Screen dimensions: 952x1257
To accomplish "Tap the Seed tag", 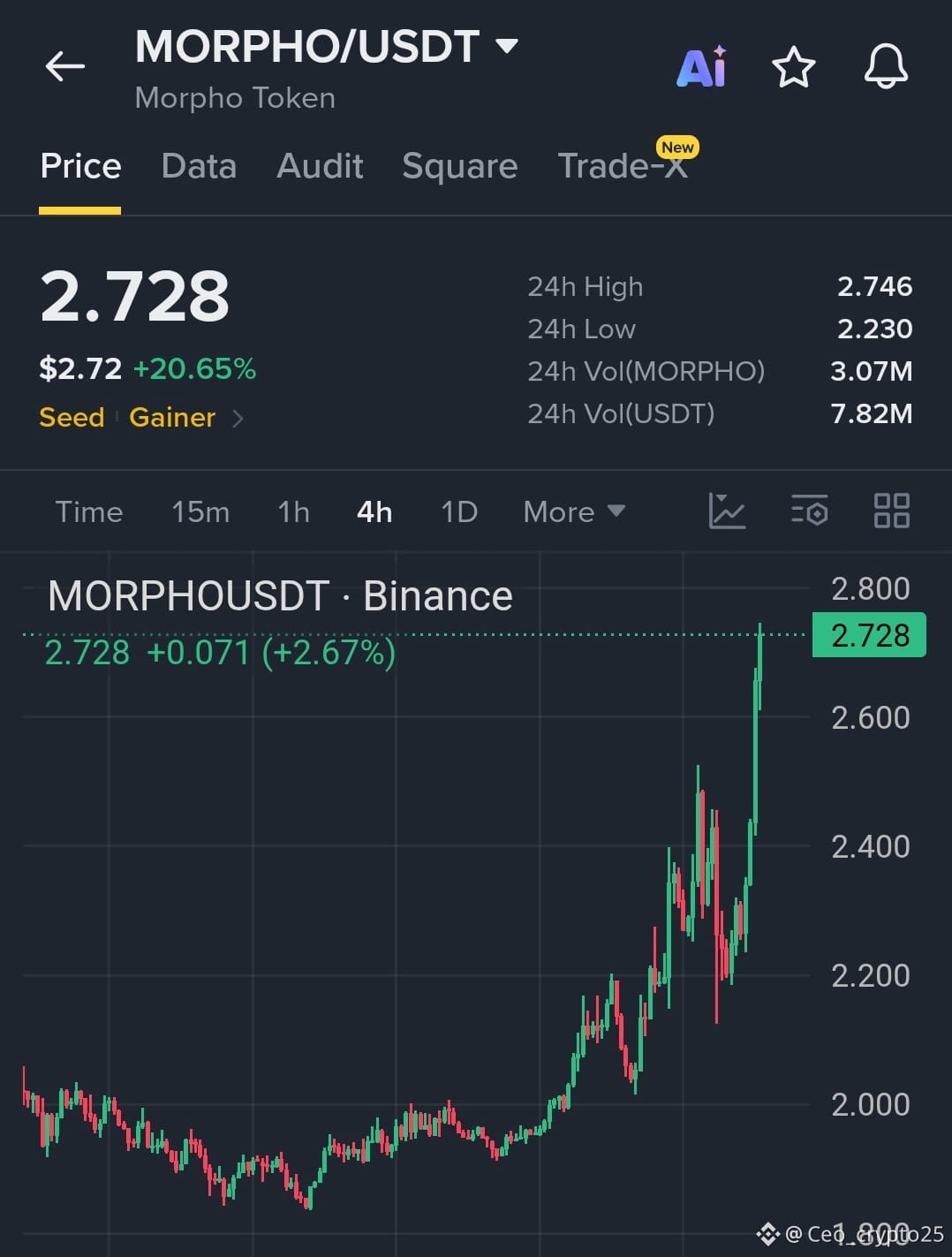I will pos(72,417).
